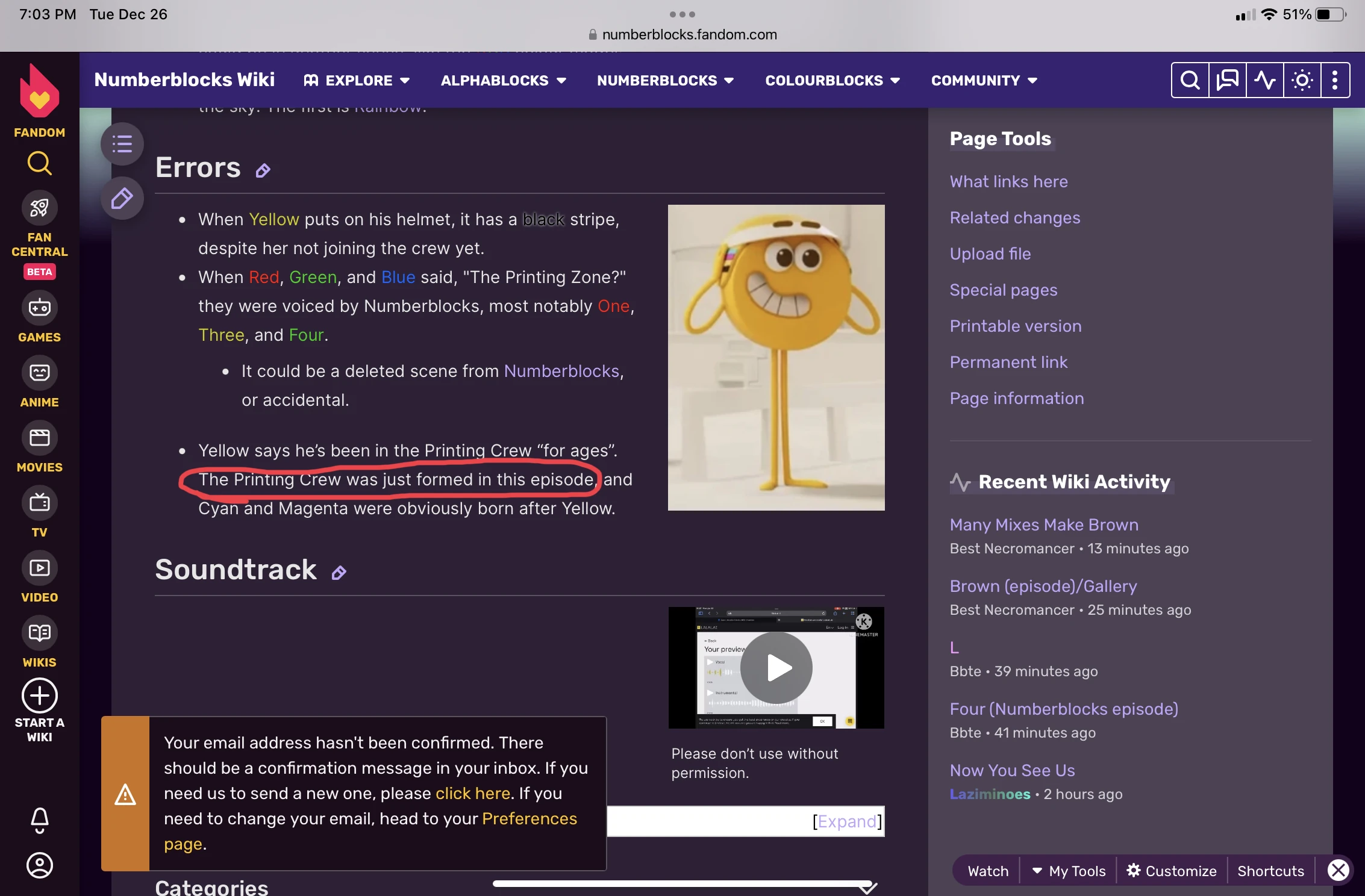Follow the 'Many Mixes Make Brown' activity link
This screenshot has width=1365, height=896.
click(x=1043, y=524)
